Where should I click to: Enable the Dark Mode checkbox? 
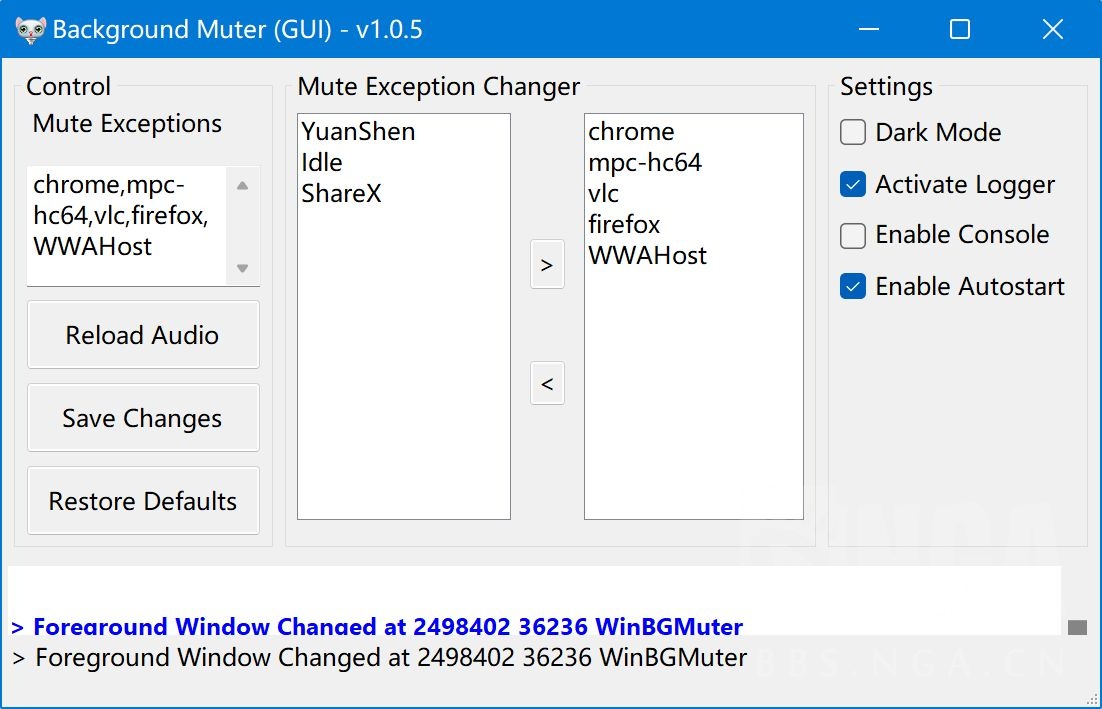tap(853, 133)
